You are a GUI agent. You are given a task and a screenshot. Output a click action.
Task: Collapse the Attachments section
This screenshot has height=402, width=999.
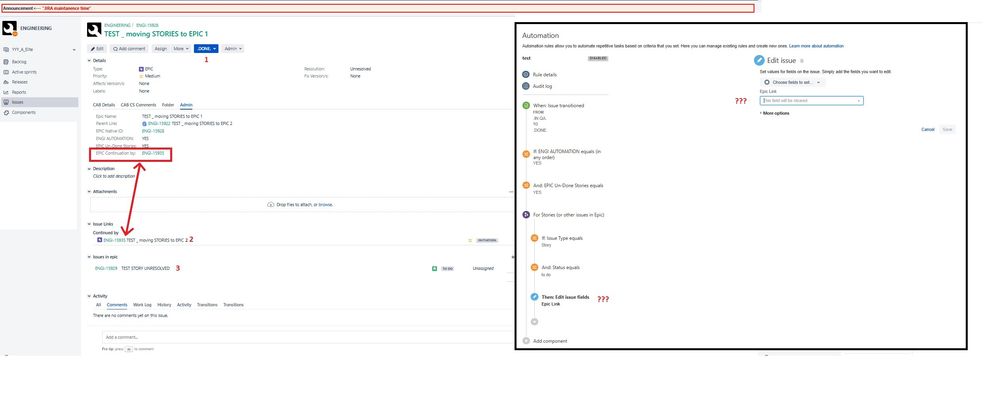tap(89, 191)
